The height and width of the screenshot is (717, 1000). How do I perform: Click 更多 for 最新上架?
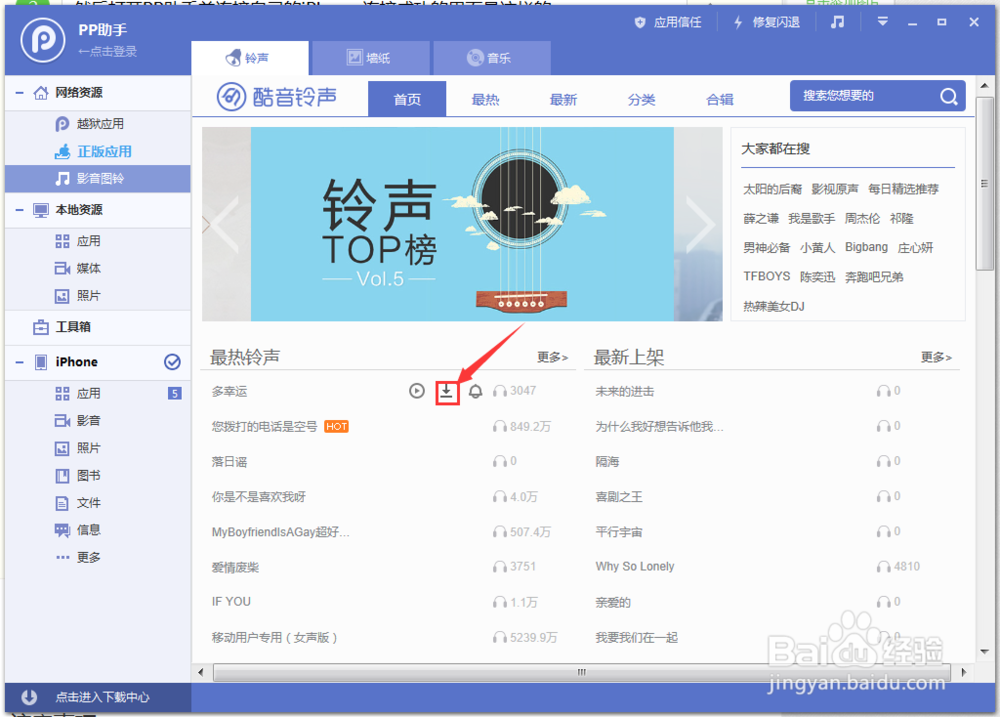(936, 357)
